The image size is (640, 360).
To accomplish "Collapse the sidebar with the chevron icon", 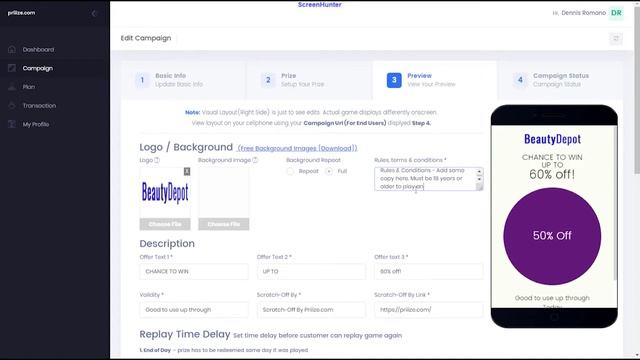I will (x=93, y=13).
